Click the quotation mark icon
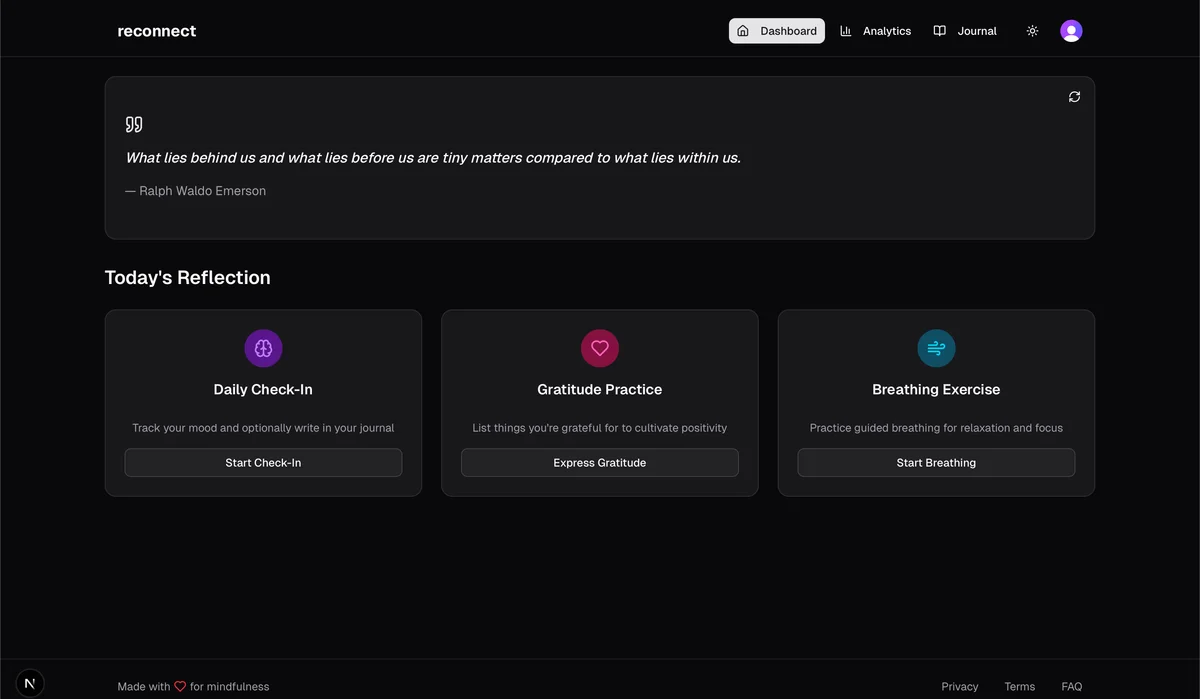 pos(134,124)
